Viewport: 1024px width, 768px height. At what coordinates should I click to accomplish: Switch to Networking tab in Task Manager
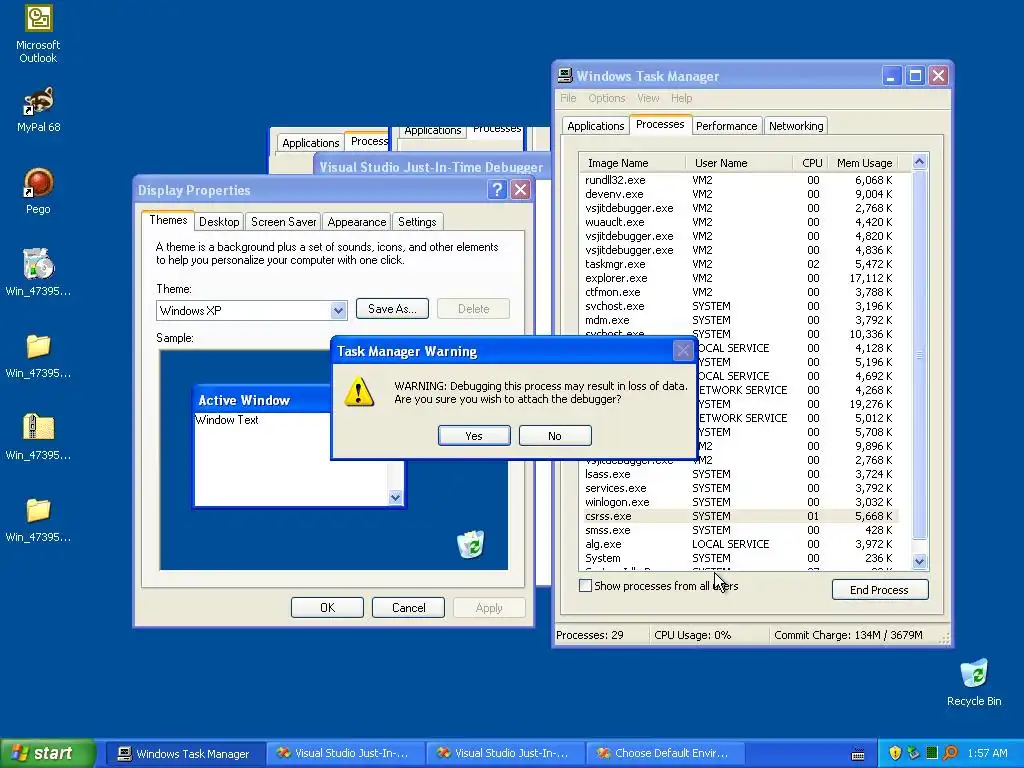point(795,126)
